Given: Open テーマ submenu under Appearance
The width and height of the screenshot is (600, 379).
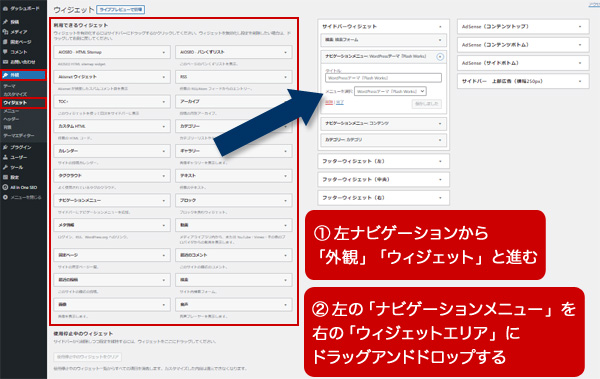Looking at the screenshot, I should tap(10, 86).
